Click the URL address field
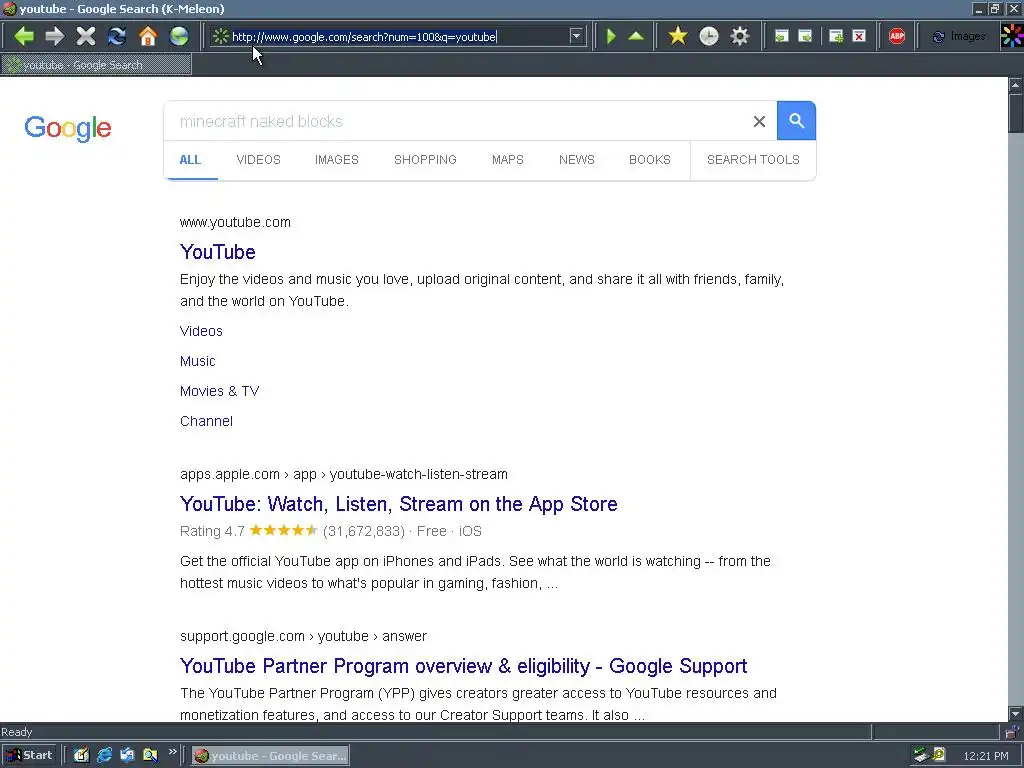The image size is (1024, 768). (398, 37)
